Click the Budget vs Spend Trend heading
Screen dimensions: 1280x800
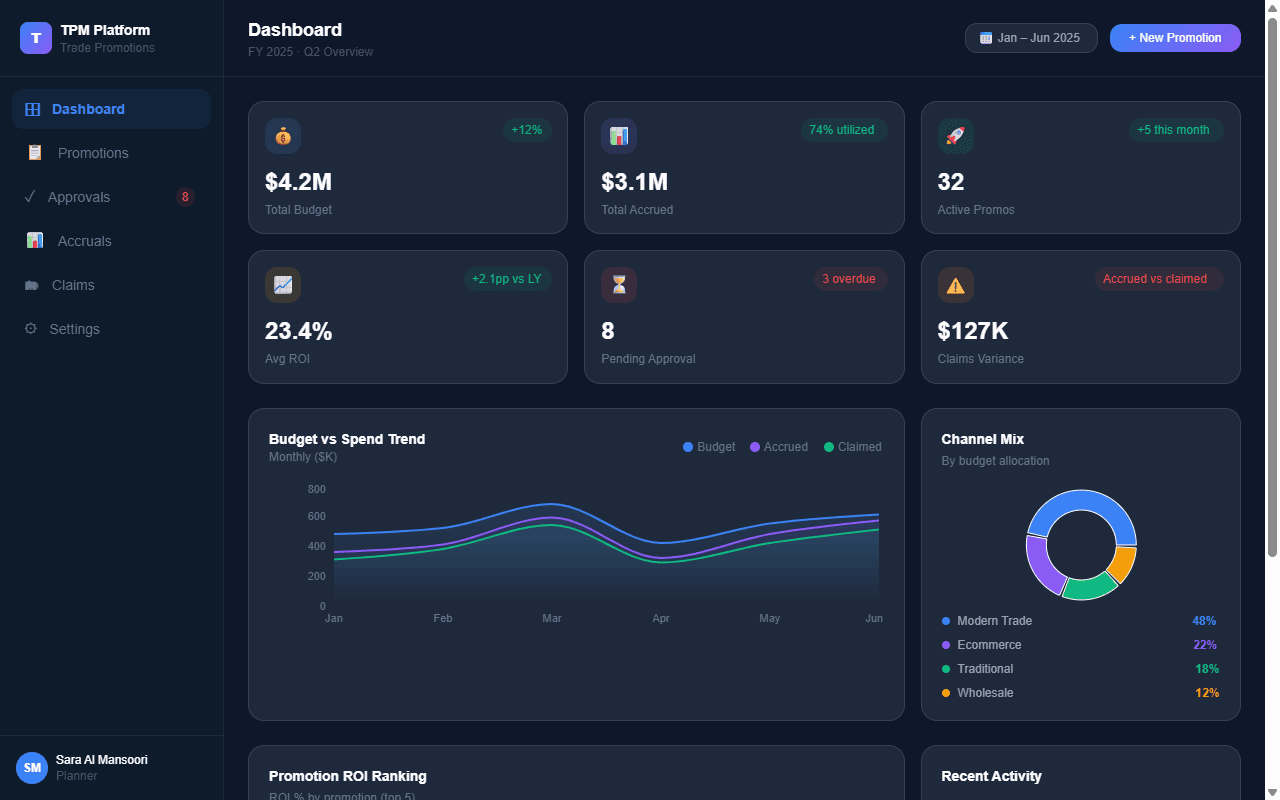point(347,439)
